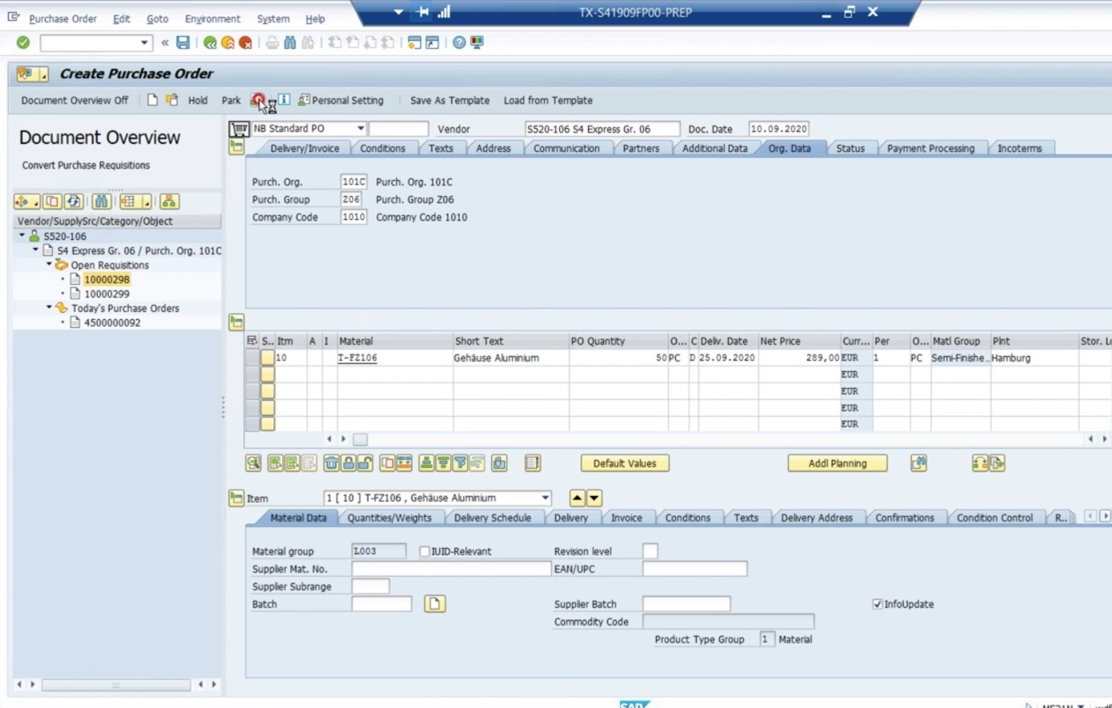
Task: Click the item table horizontal scroll thumb
Action: [360, 439]
